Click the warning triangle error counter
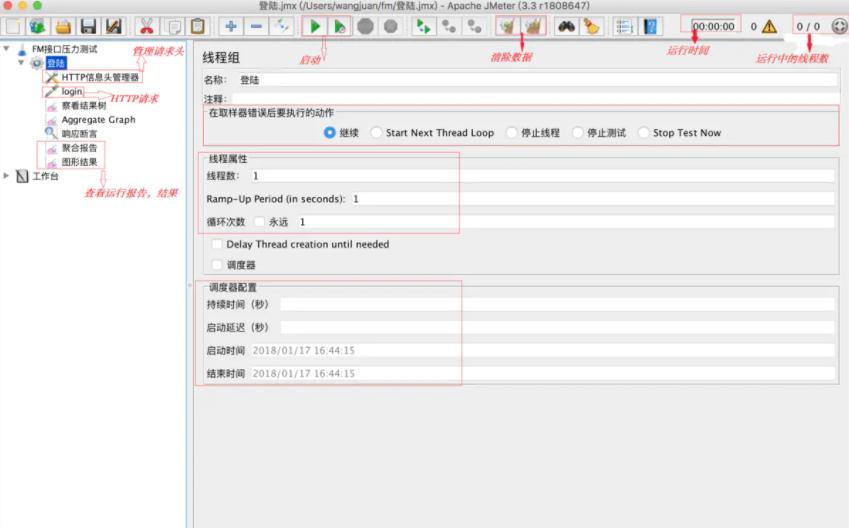This screenshot has width=849, height=528. (769, 27)
